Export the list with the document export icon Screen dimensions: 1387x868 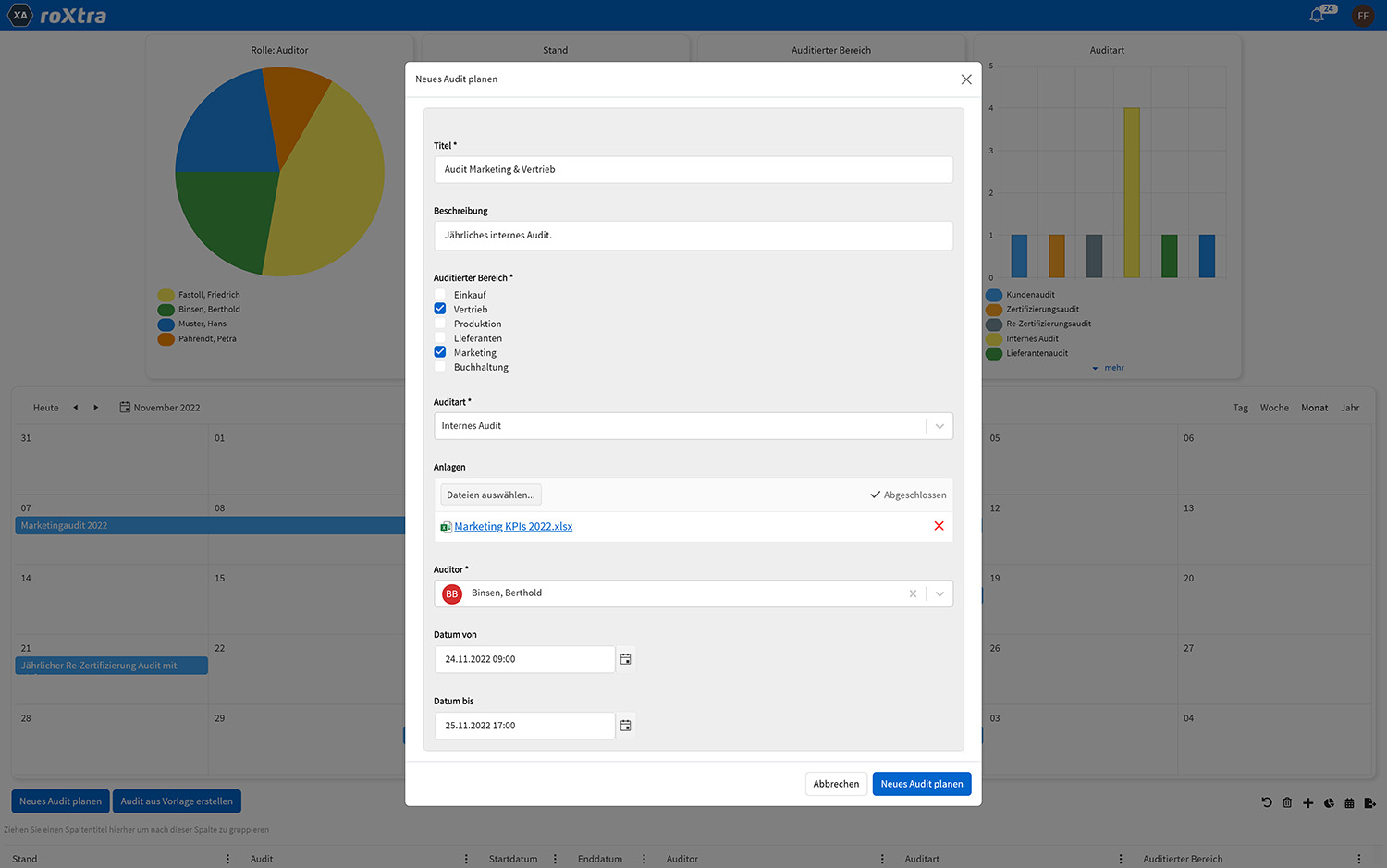[x=1370, y=802]
